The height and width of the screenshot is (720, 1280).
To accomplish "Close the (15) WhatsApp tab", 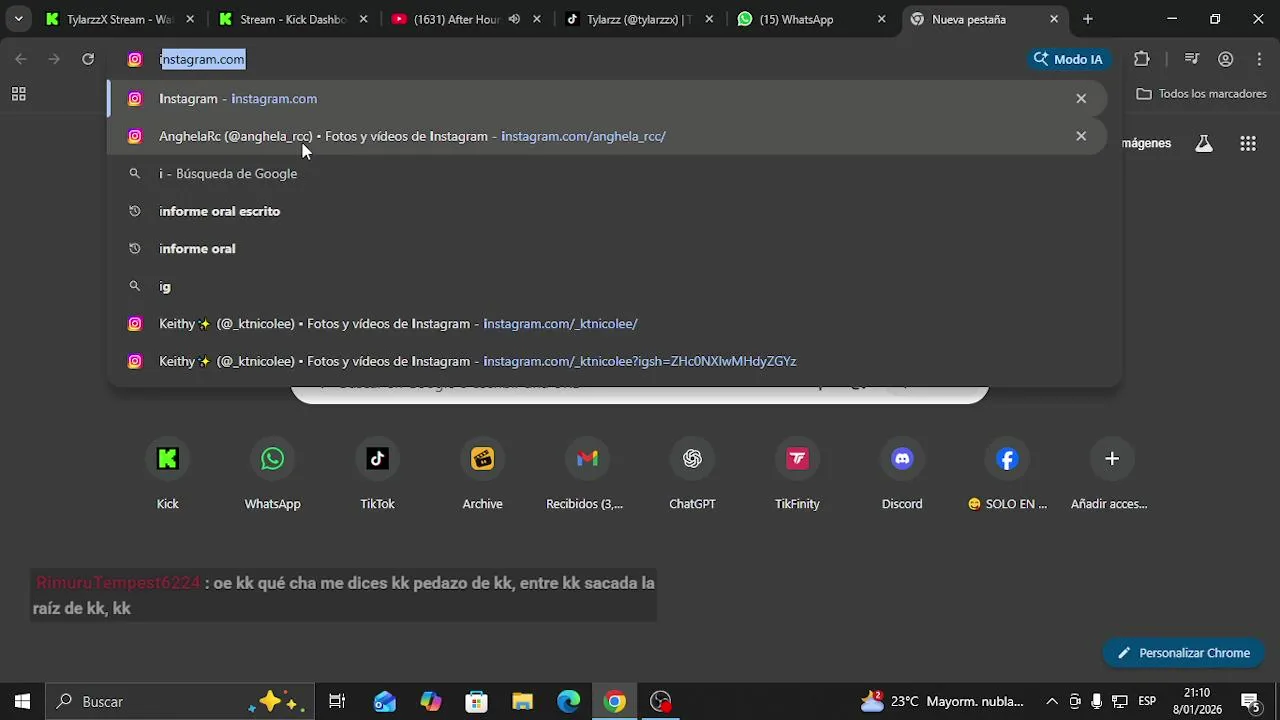I will [881, 19].
